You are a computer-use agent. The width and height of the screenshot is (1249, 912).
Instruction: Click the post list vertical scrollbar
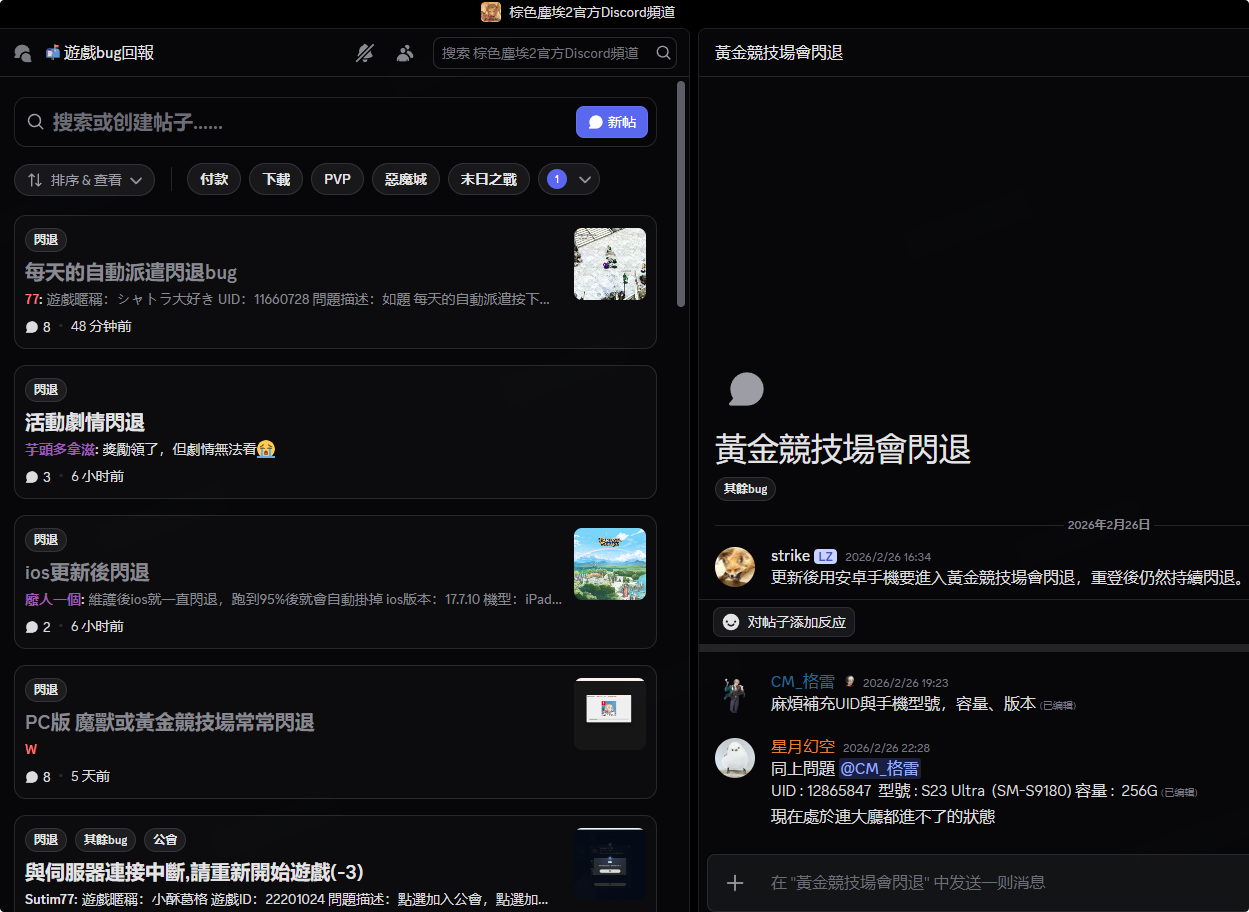[x=681, y=193]
